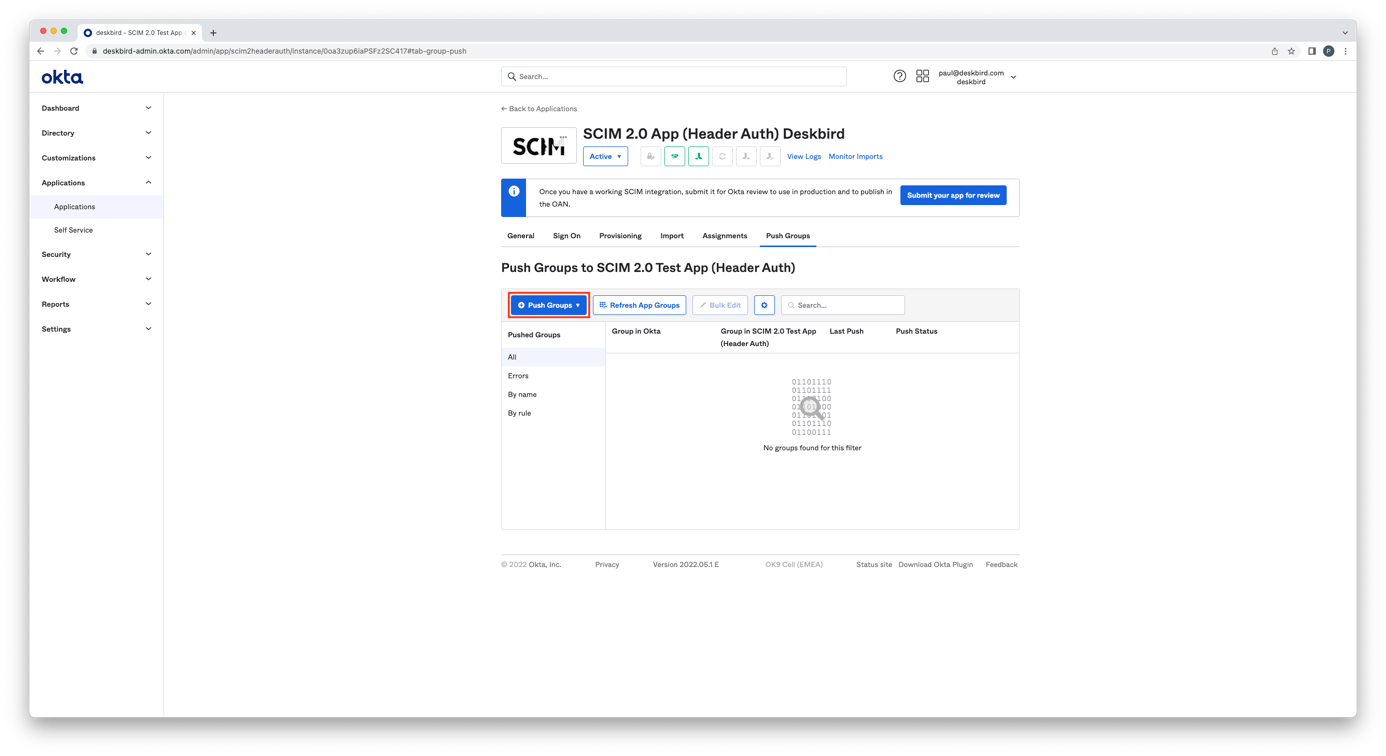Switch to the Assignments tab

click(x=724, y=236)
